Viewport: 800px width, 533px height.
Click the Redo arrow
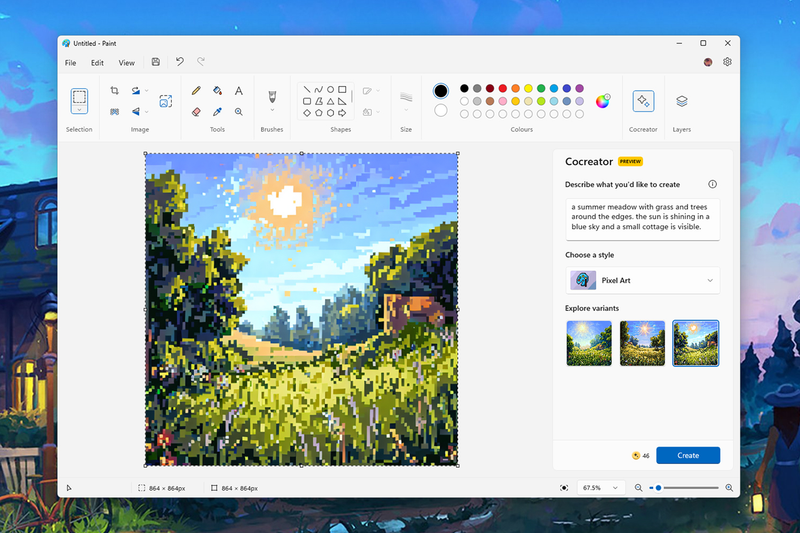coord(201,62)
